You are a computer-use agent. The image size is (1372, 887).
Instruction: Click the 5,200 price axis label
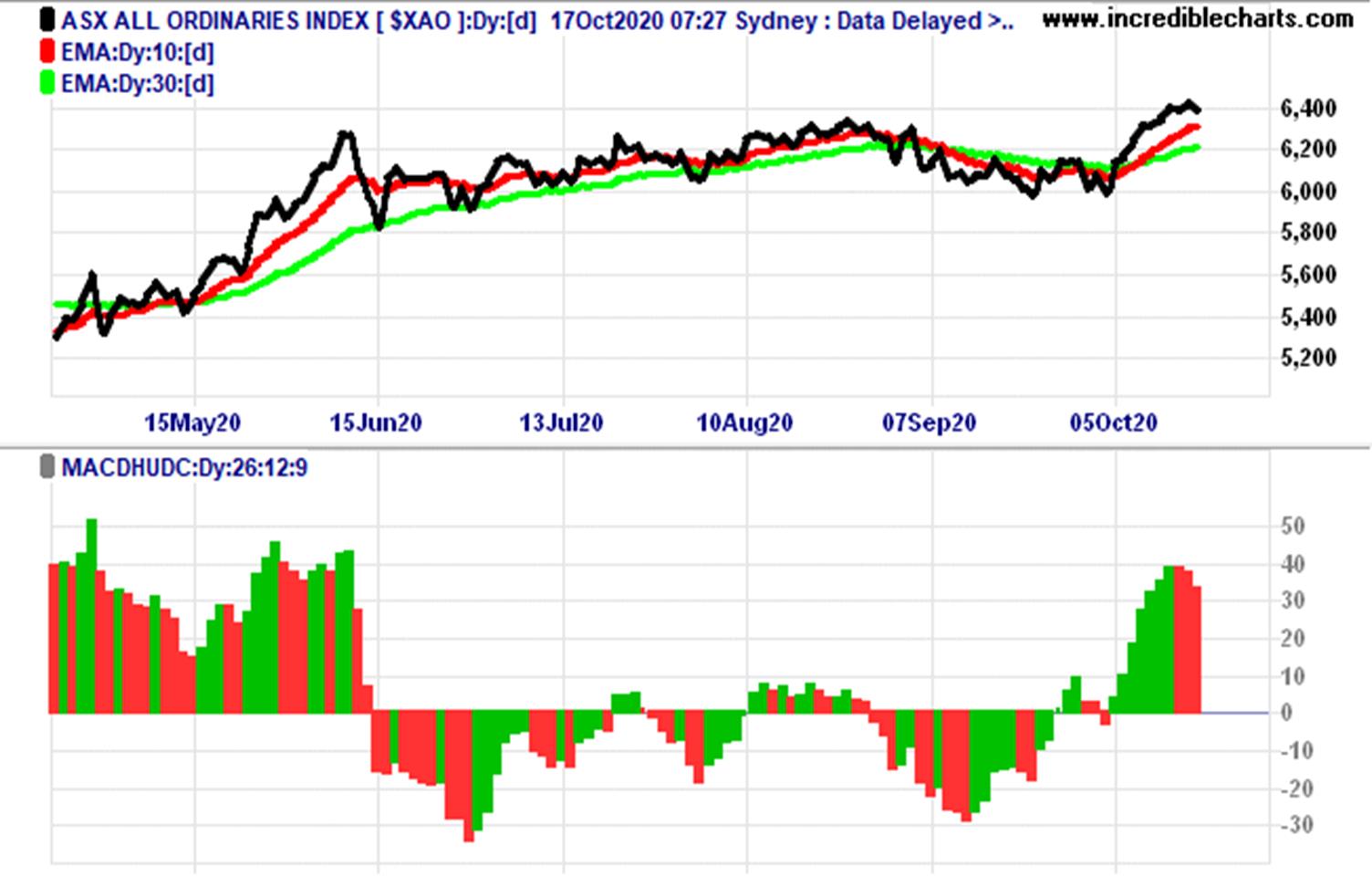pos(1308,358)
